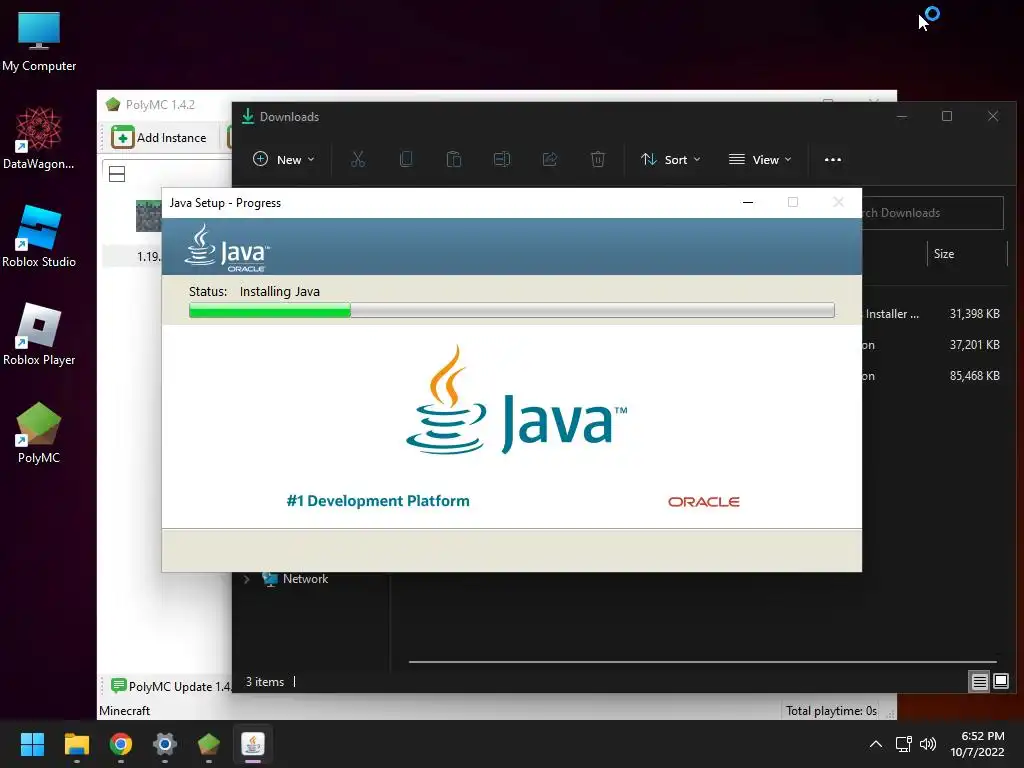This screenshot has width=1024, height=768.
Task: Click Add Instance in PolyMC window
Action: click(x=159, y=138)
